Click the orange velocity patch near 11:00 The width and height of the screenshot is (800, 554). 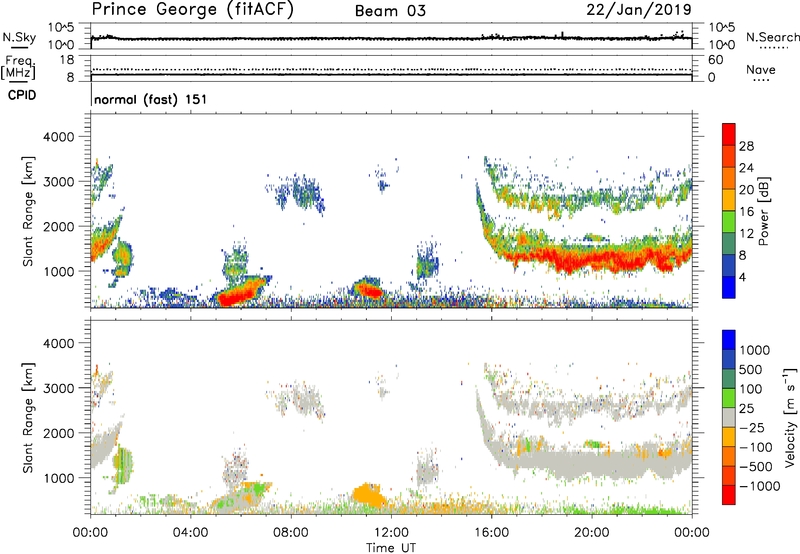[370, 495]
